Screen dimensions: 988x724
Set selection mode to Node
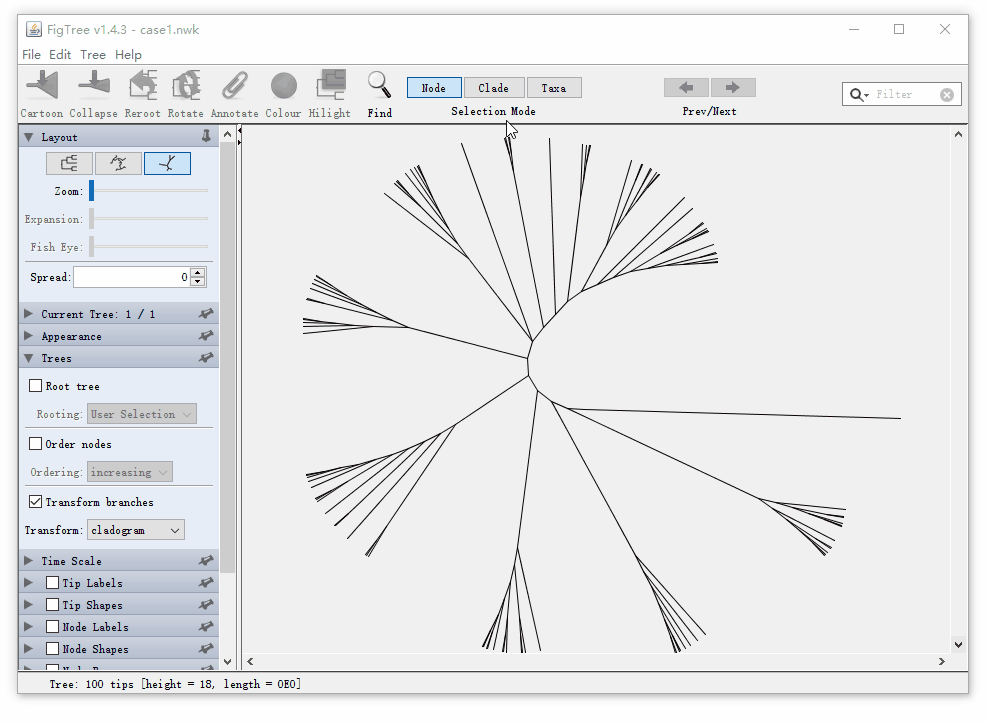pos(434,88)
